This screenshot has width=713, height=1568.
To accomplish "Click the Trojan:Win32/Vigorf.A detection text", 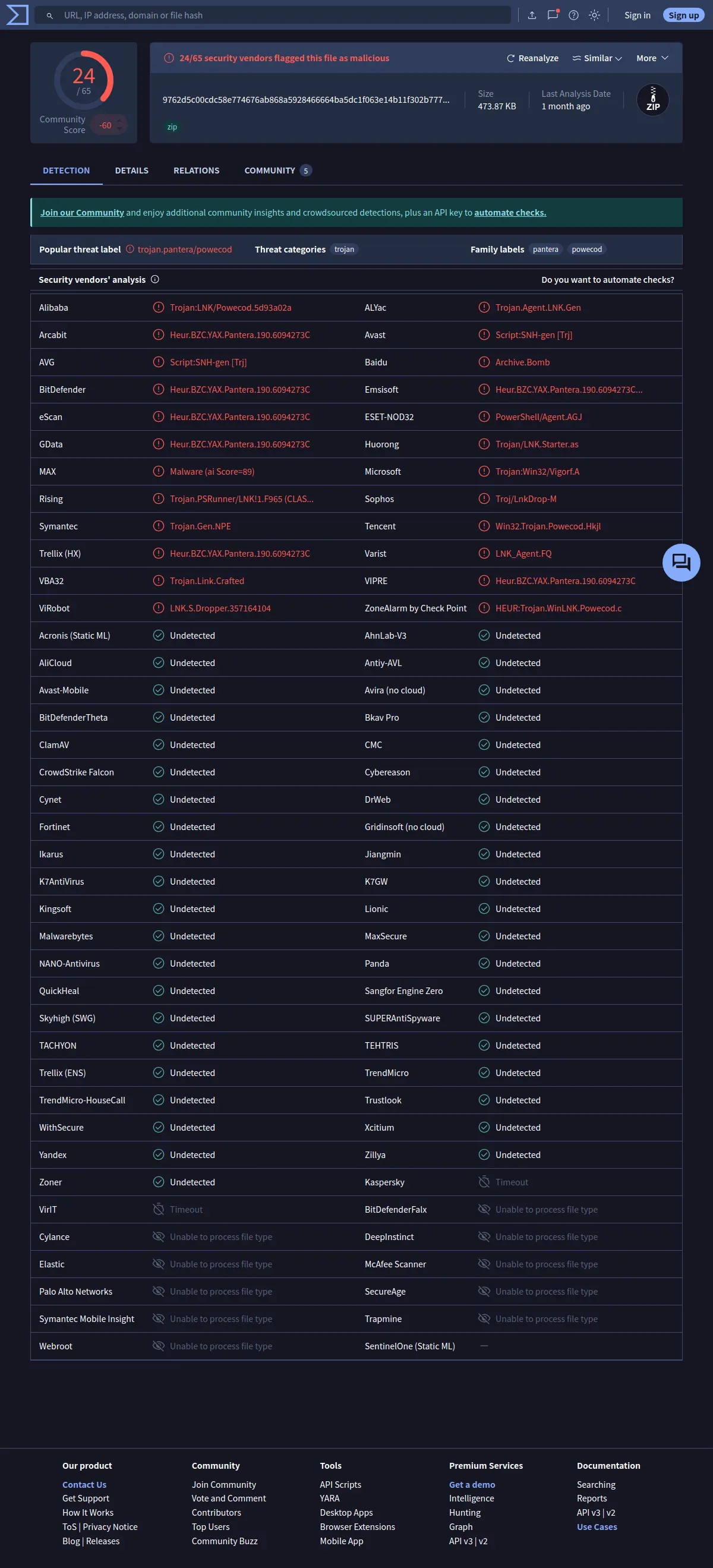I will click(537, 471).
